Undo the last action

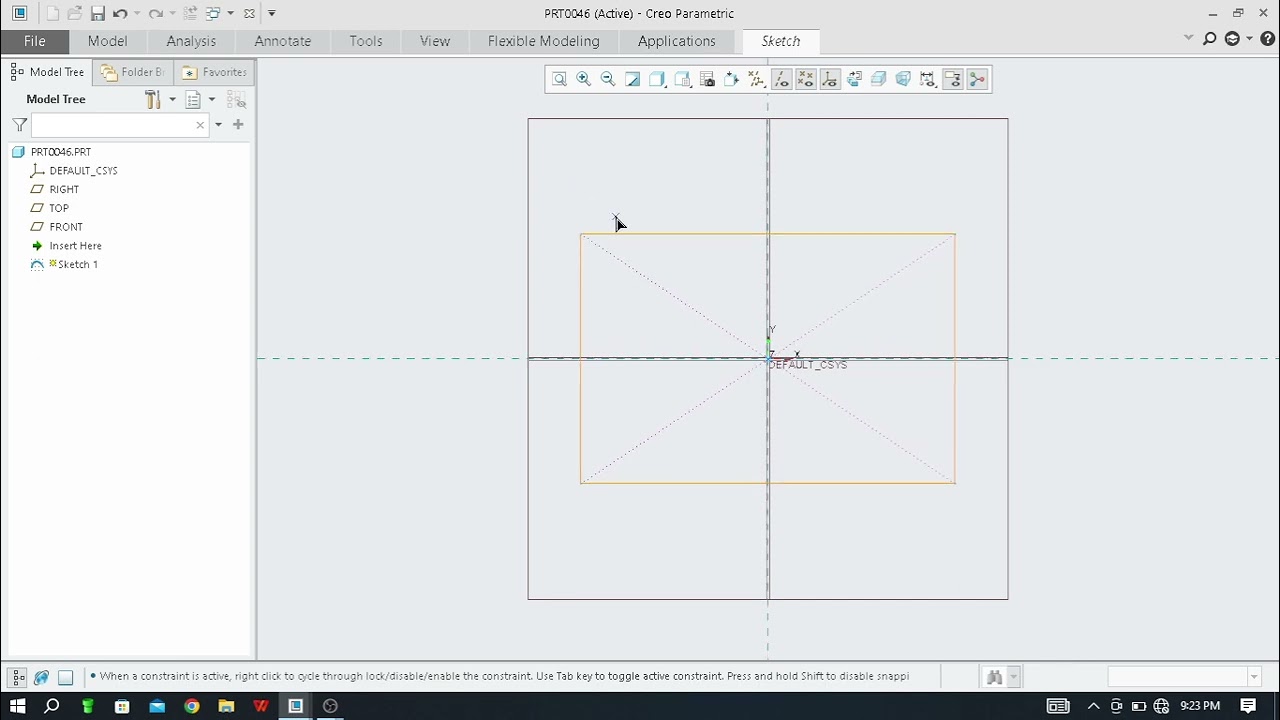120,13
